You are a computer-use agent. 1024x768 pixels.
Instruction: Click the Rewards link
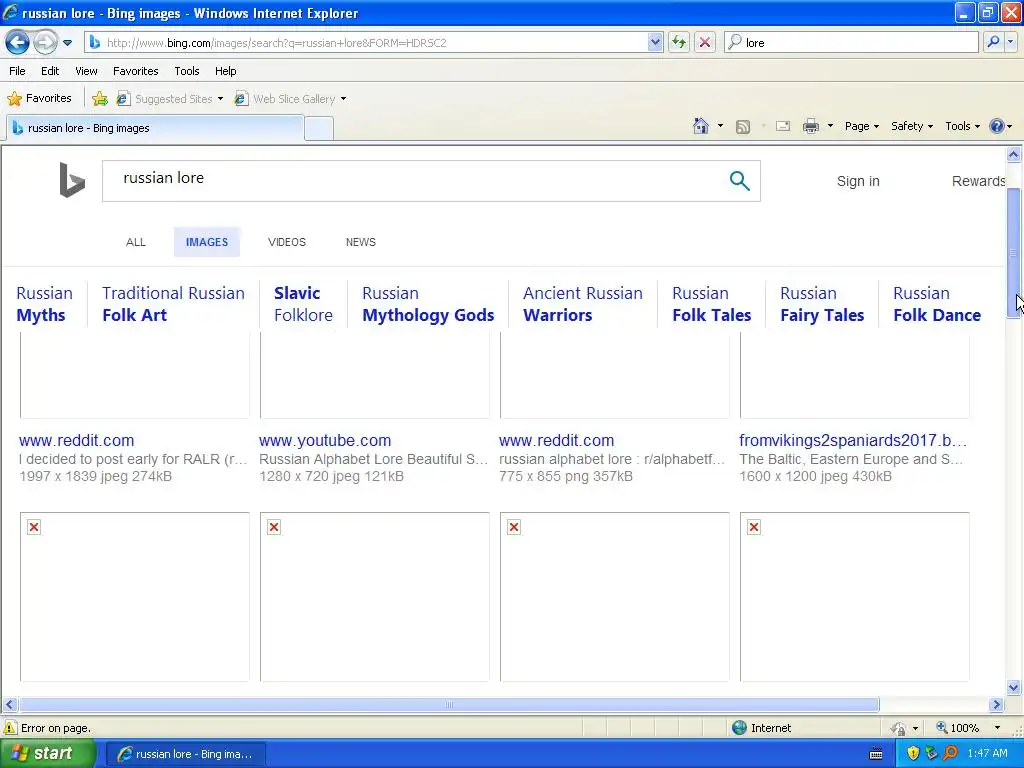pyautogui.click(x=978, y=181)
